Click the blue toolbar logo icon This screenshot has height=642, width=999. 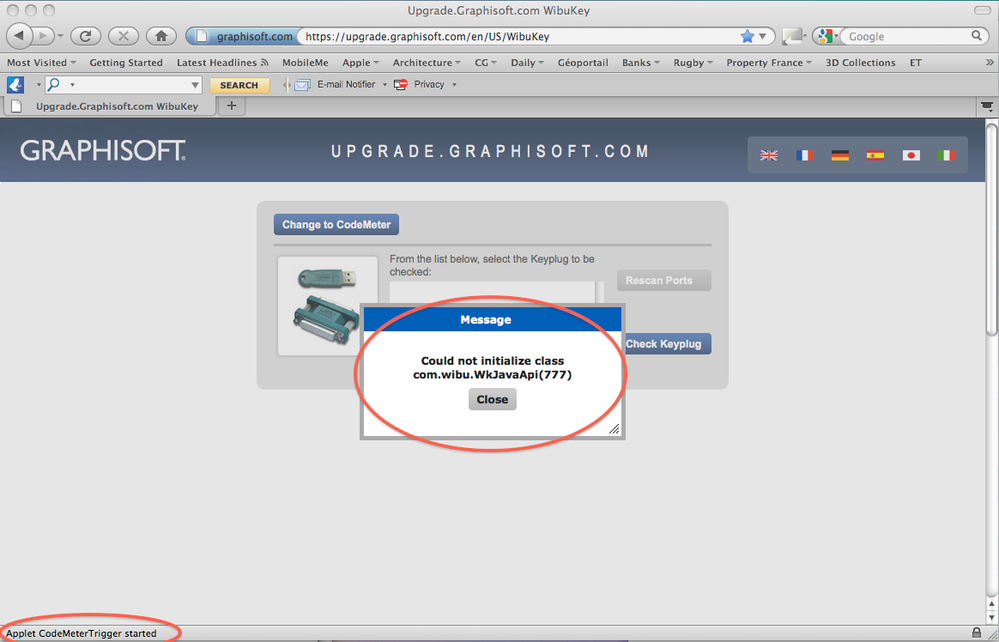click(15, 84)
